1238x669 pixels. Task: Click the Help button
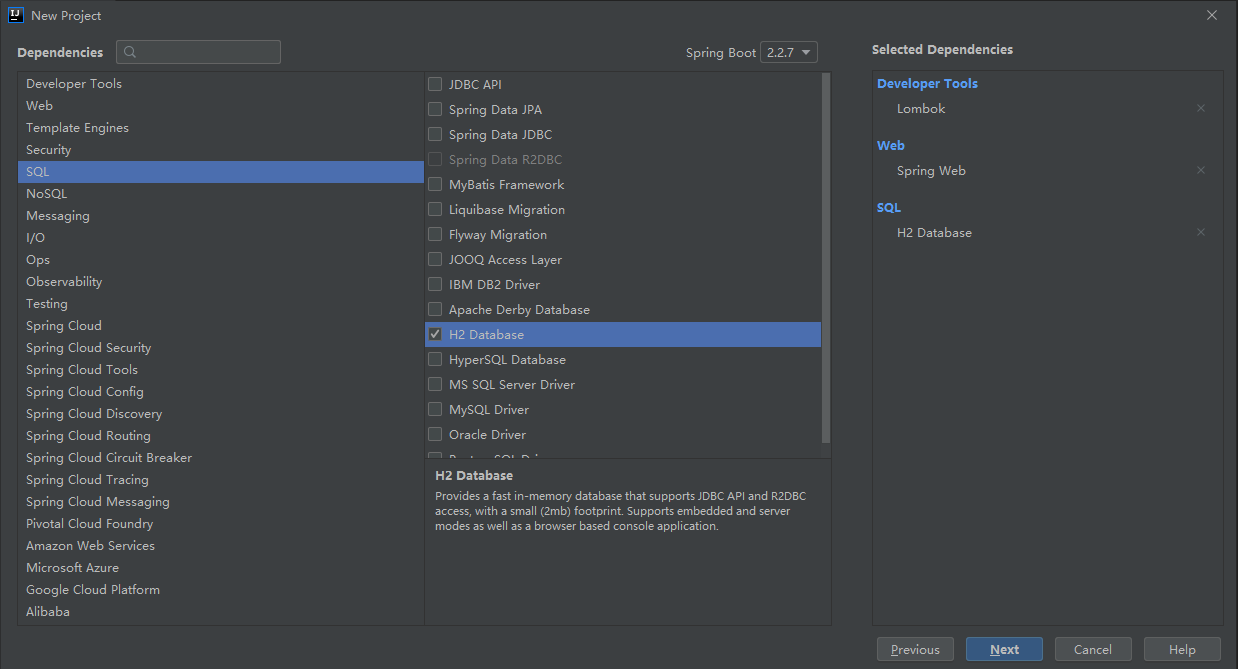pyautogui.click(x=1181, y=649)
